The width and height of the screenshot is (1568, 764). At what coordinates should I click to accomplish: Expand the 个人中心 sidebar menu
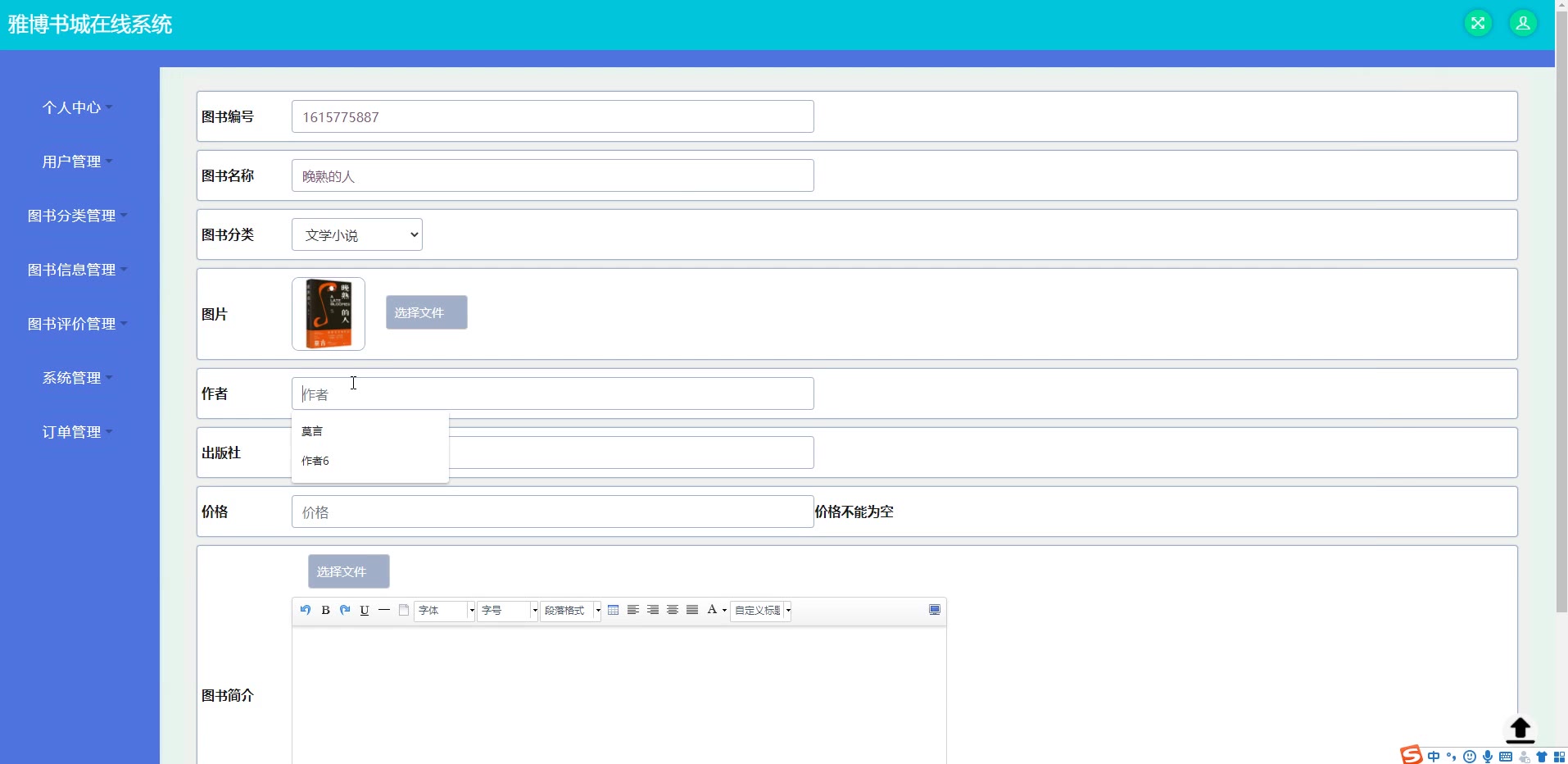[78, 107]
